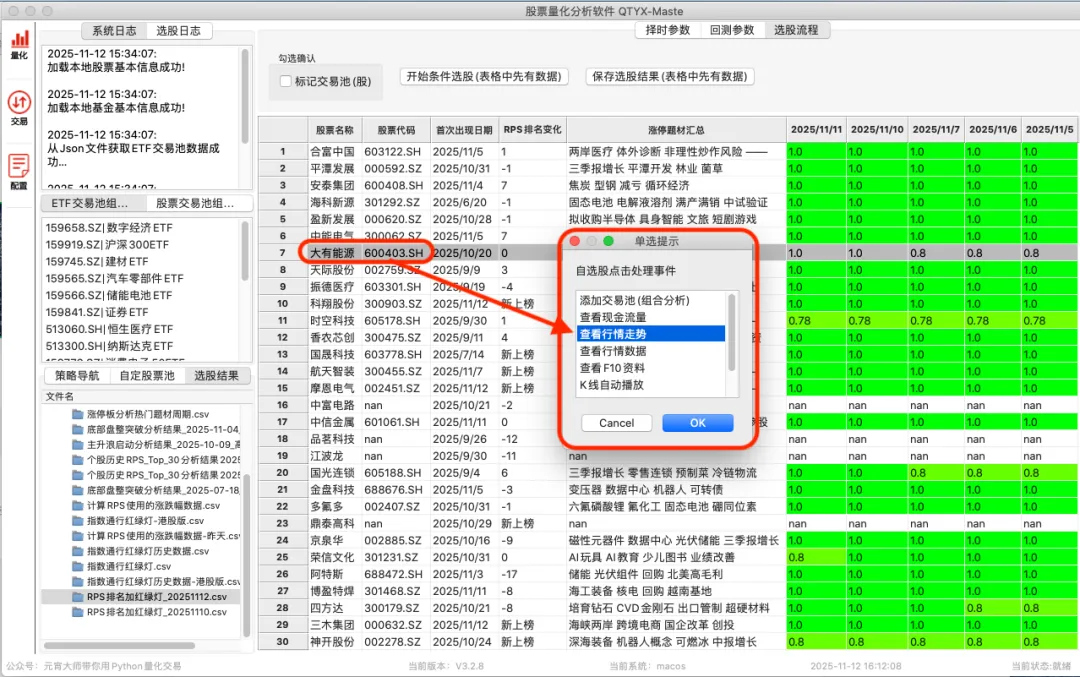Click the log panel vertical scrollbar
The width and height of the screenshot is (1080, 677).
[x=245, y=96]
